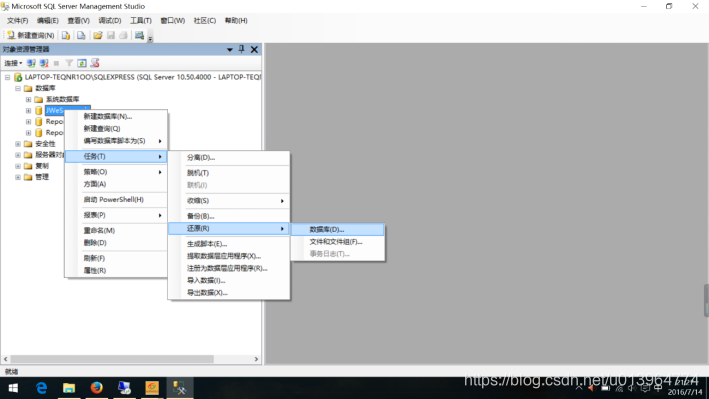Open the 连接 dropdown in Object Explorer

[13, 63]
